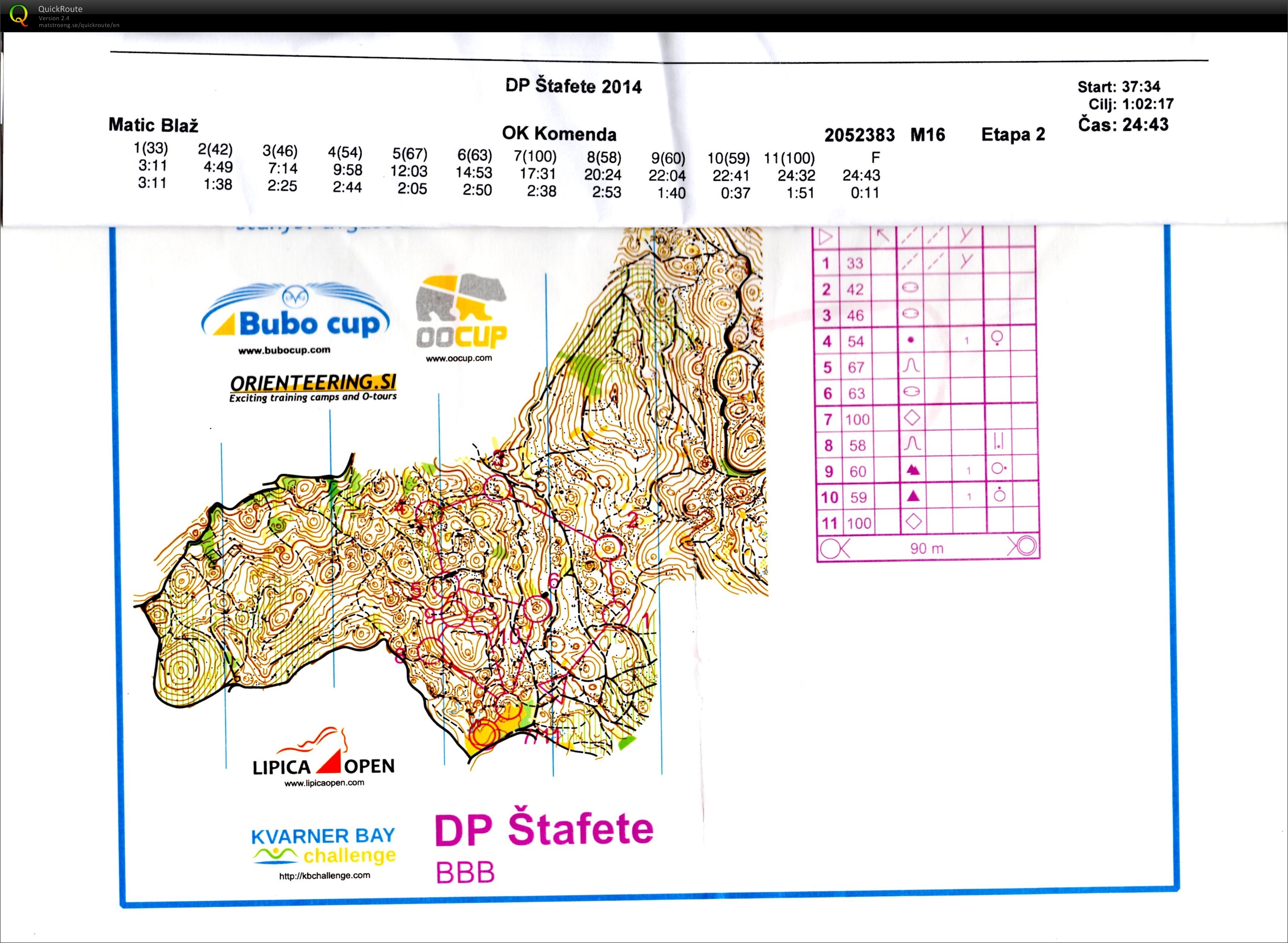
Task: Open the http://kbchallenge.com link
Action: click(x=324, y=876)
